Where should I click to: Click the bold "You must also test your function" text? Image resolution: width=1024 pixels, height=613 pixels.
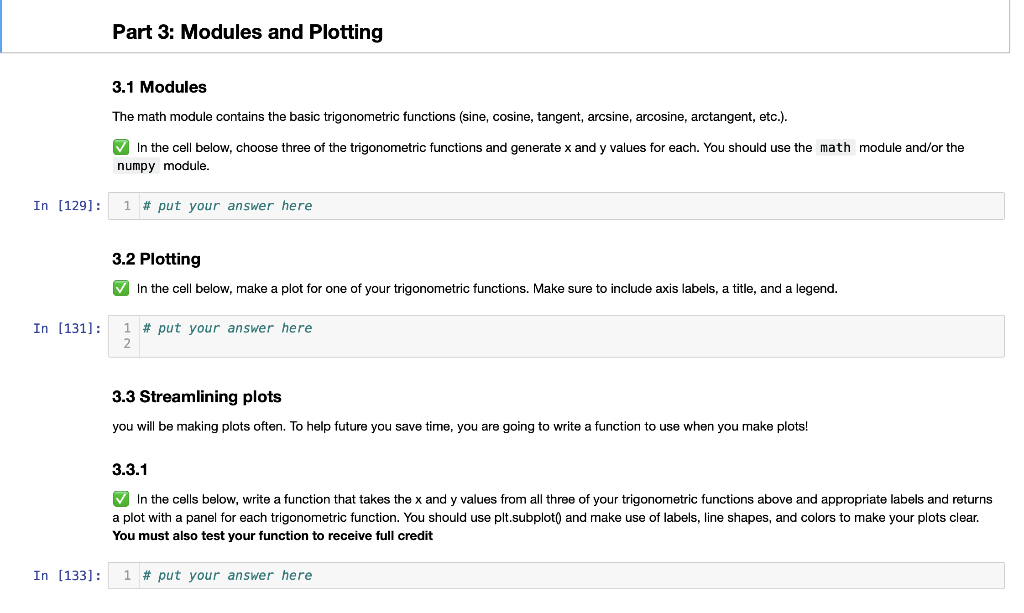point(273,536)
